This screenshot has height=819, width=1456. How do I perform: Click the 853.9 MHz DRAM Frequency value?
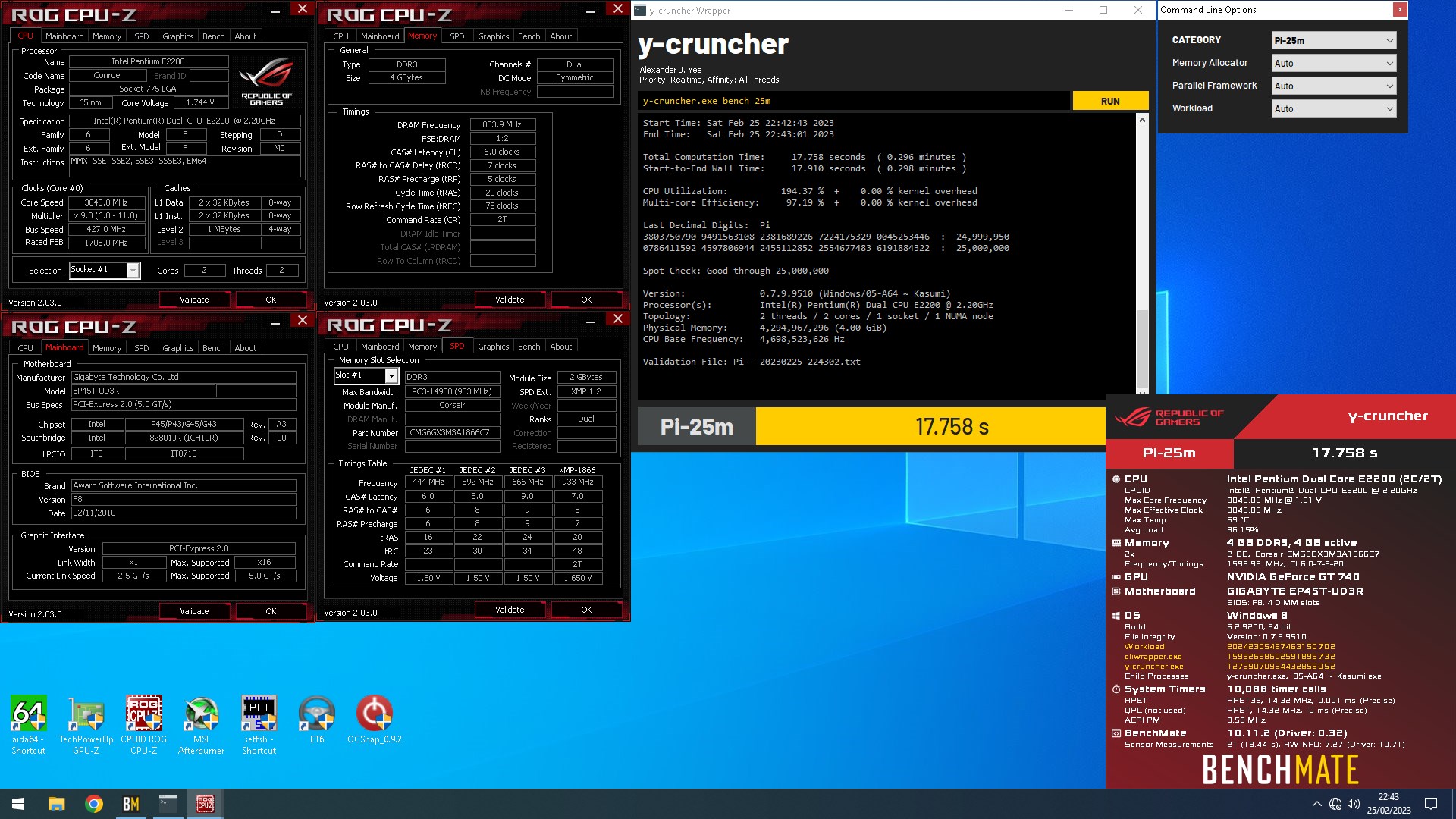point(503,124)
